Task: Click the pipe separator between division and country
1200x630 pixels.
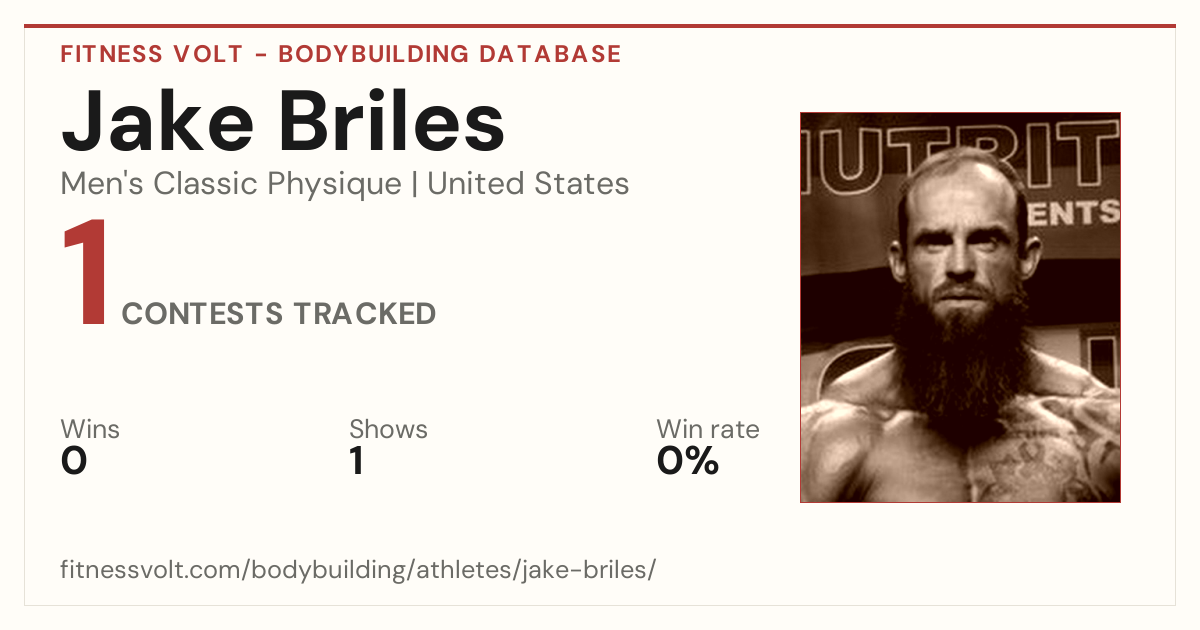Action: pyautogui.click(x=415, y=184)
